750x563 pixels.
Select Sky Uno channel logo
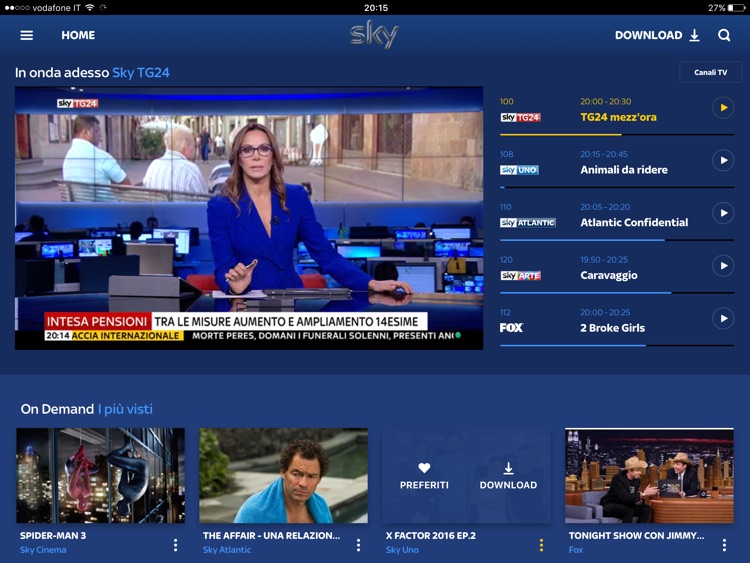(519, 170)
